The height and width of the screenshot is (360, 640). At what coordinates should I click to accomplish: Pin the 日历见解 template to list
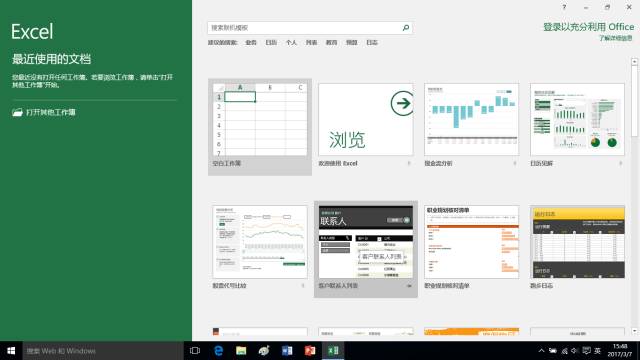(x=620, y=163)
